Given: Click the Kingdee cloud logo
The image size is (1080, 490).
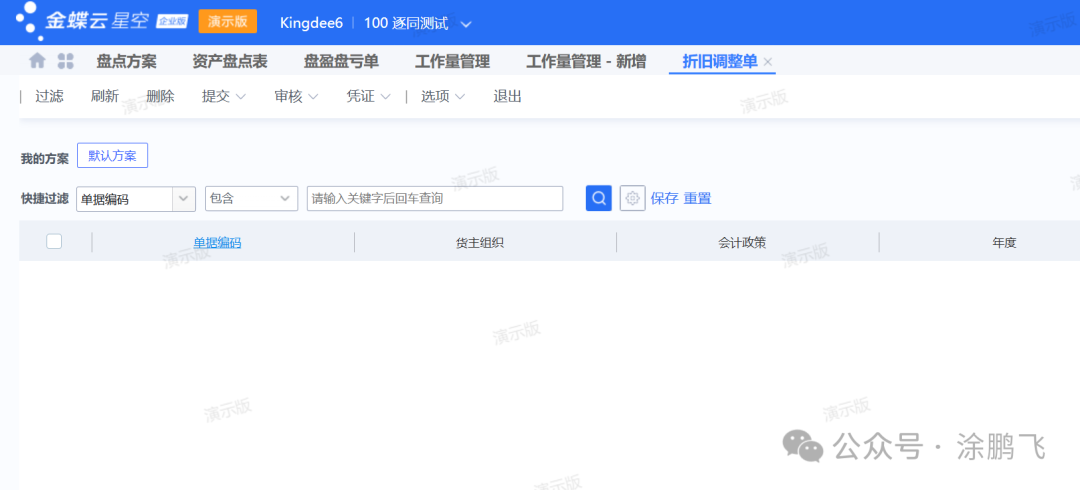Looking at the screenshot, I should 100,21.
